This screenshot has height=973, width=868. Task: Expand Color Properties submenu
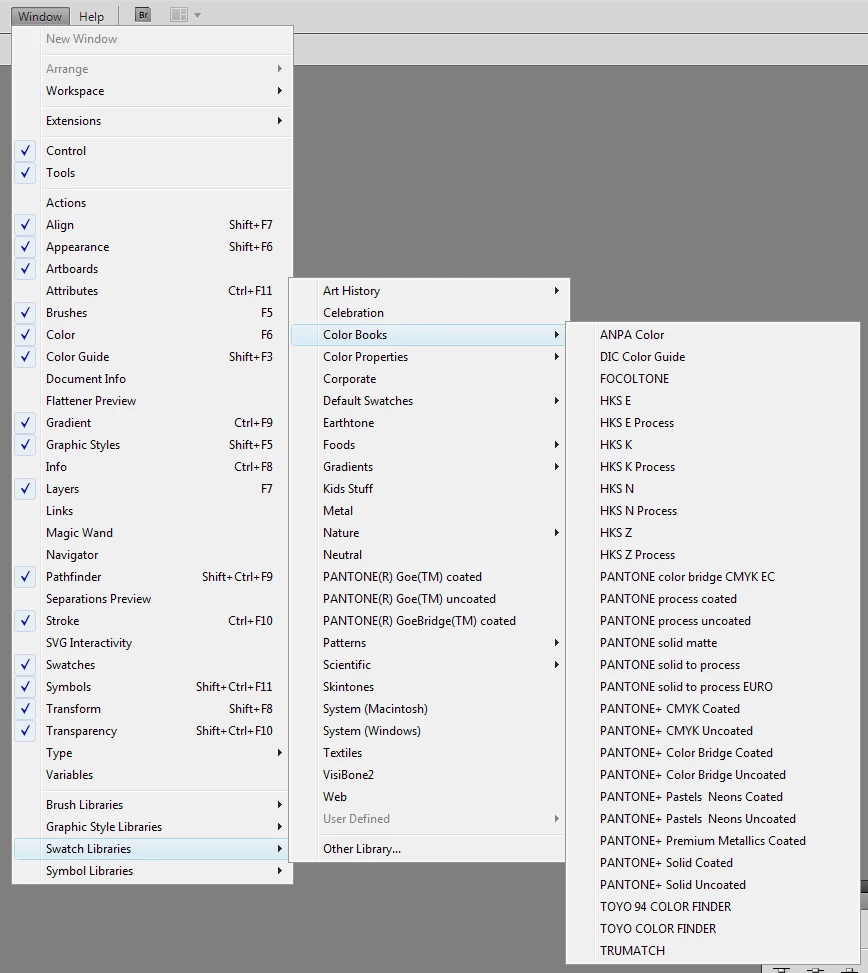tap(428, 357)
